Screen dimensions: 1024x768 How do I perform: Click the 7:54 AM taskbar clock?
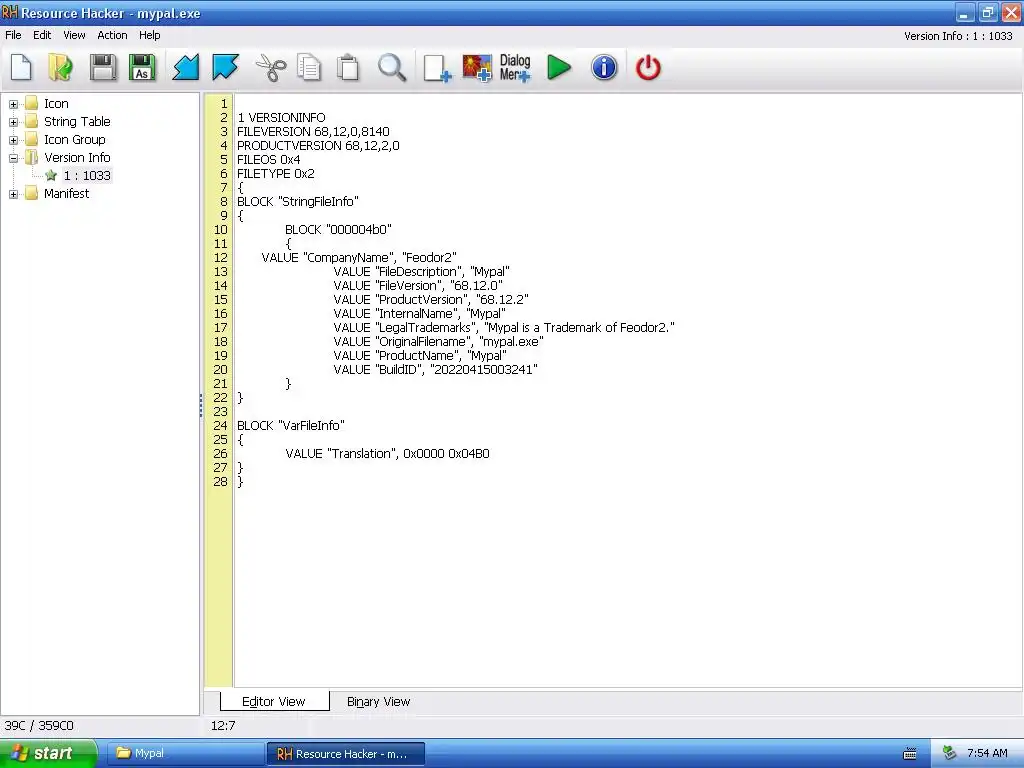tap(987, 754)
